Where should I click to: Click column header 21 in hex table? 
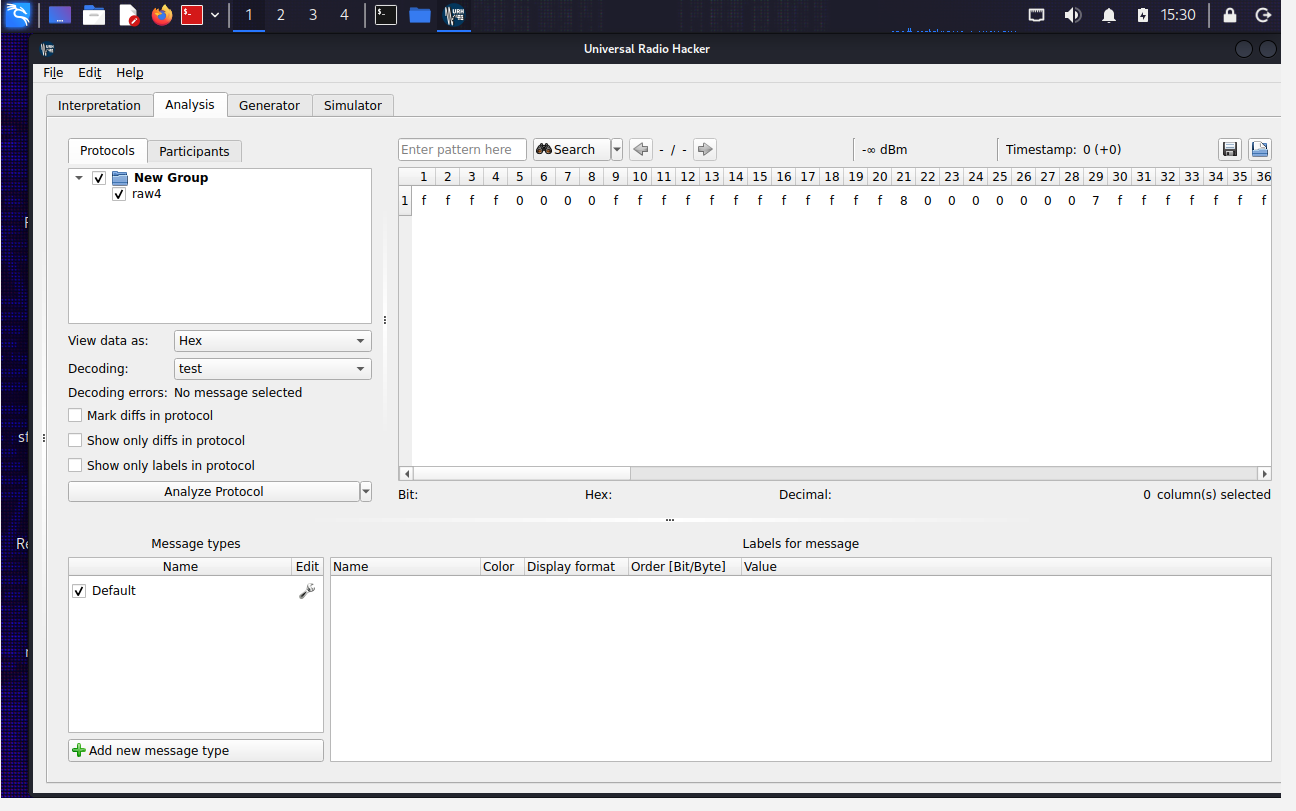[x=903, y=177]
